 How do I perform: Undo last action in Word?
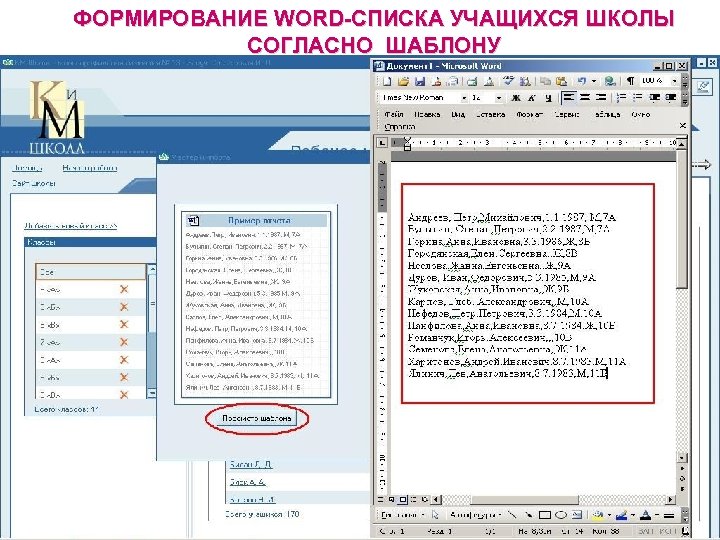[582, 82]
